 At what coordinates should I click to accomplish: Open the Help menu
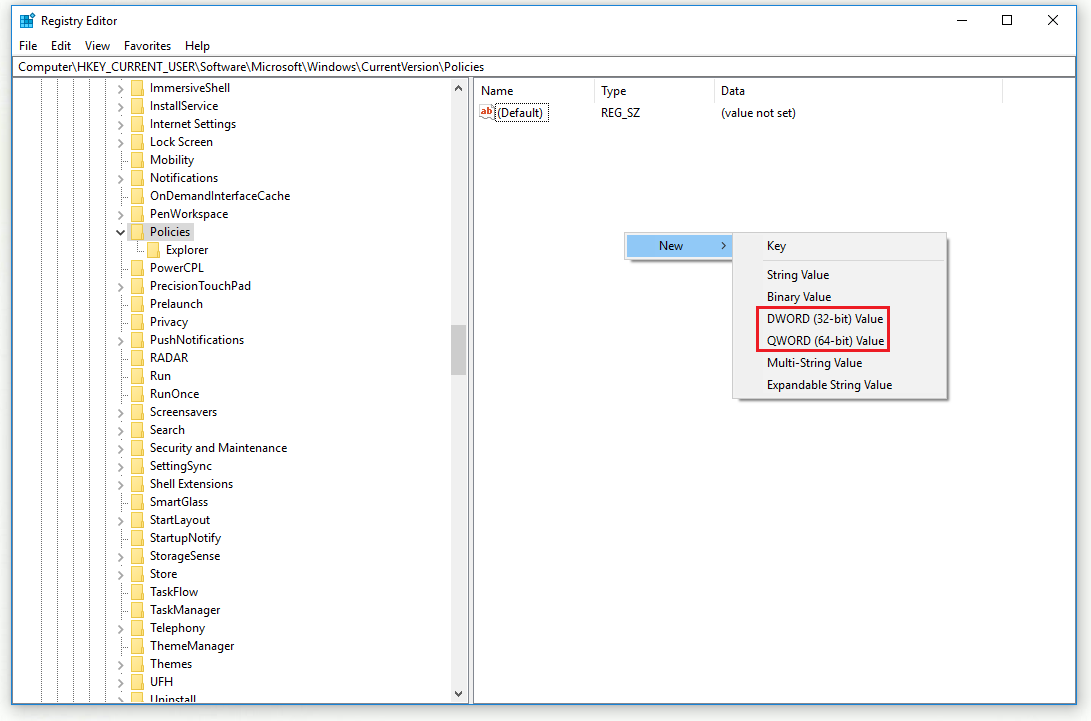[x=197, y=46]
